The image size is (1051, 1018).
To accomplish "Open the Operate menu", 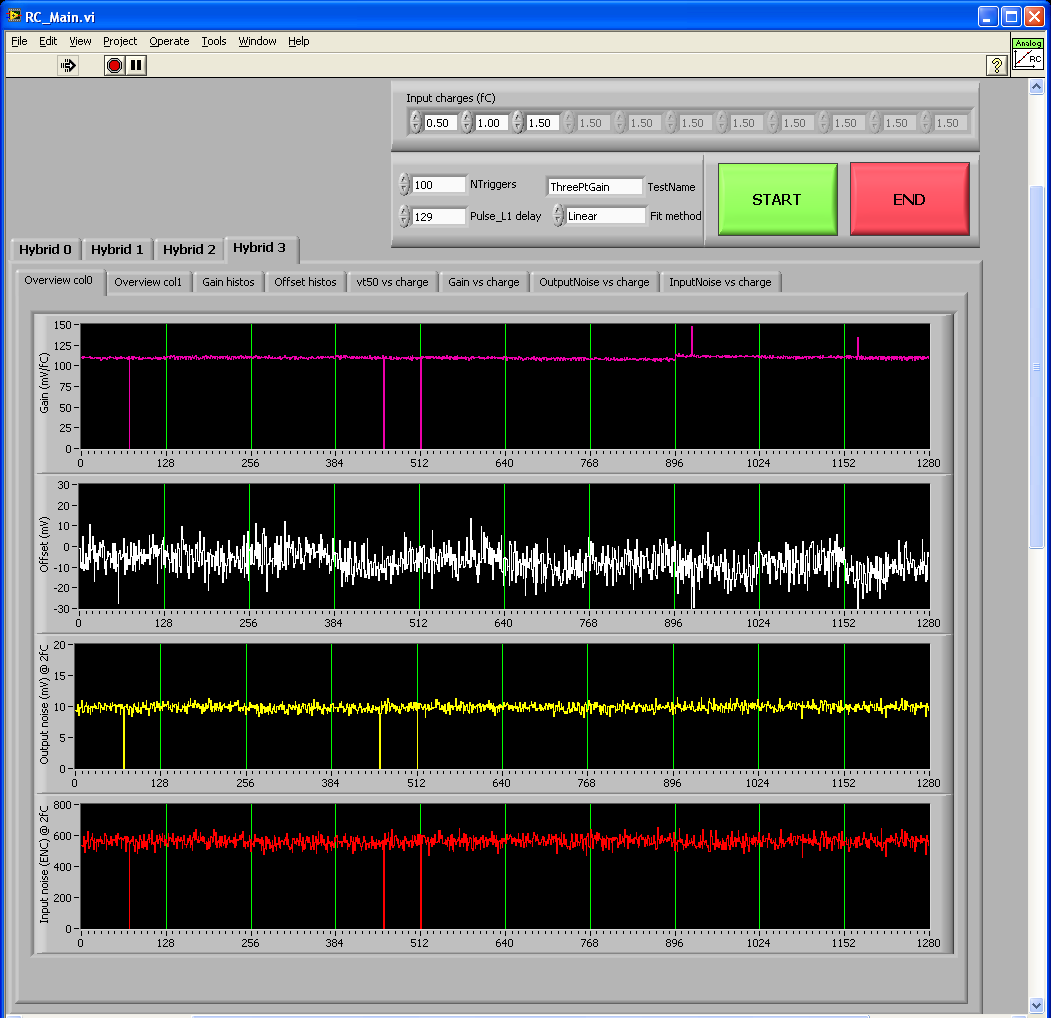I will pos(169,41).
